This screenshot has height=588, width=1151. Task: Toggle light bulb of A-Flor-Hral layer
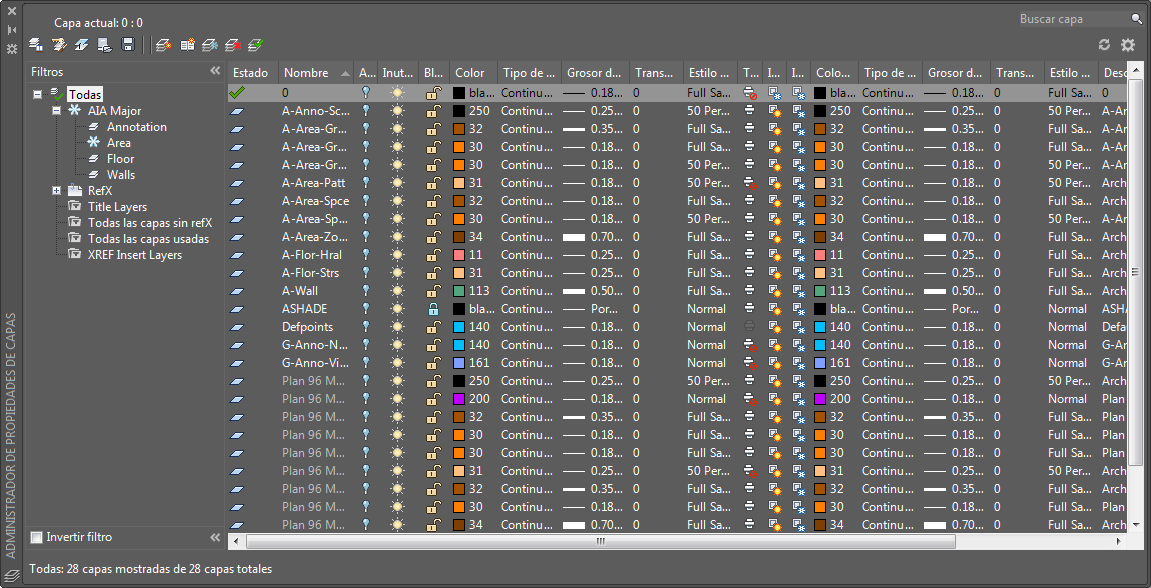click(x=366, y=255)
